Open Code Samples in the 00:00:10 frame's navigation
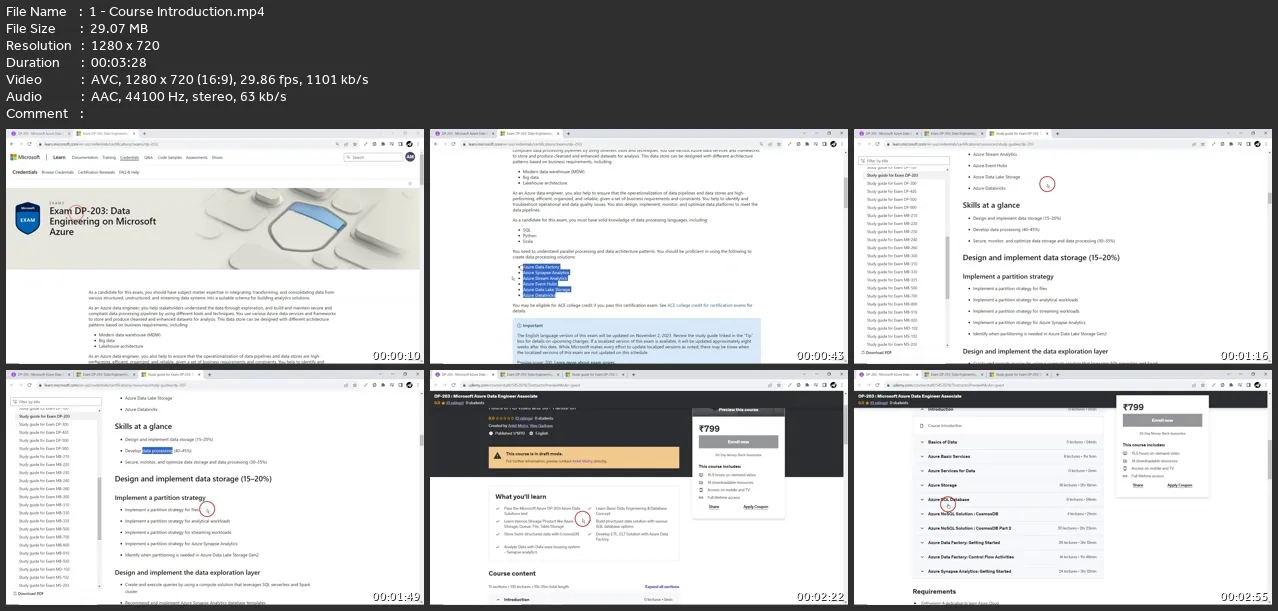This screenshot has height=611, width=1278. click(x=170, y=157)
